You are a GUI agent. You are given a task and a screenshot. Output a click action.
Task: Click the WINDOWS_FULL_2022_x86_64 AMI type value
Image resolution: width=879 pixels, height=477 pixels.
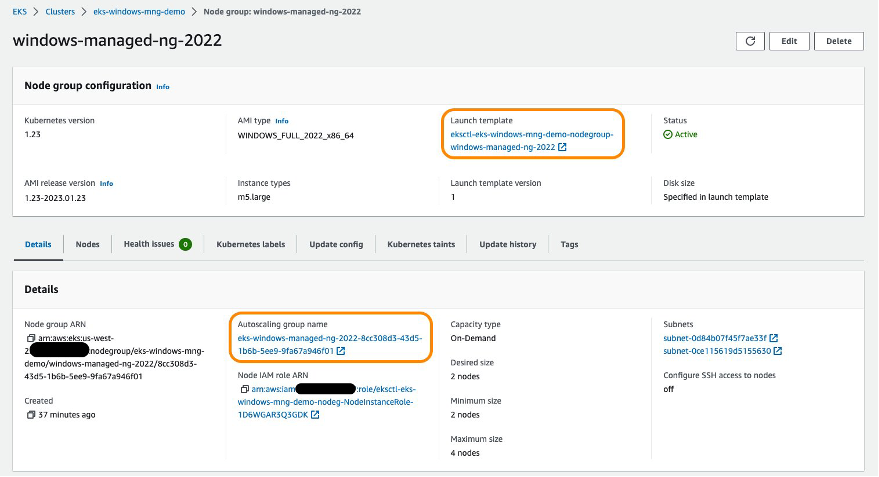point(295,136)
